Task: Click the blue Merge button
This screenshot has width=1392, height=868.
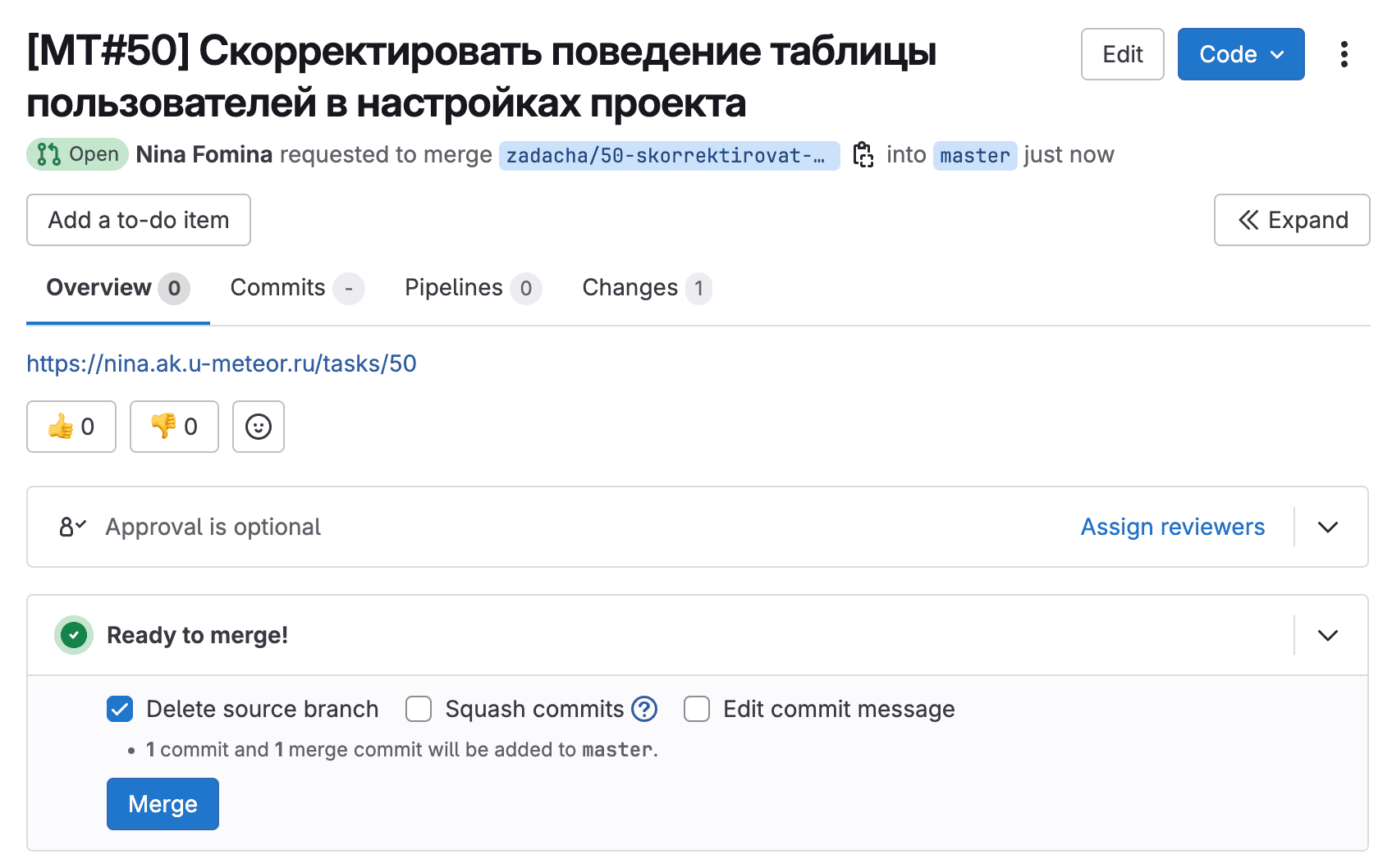Action: coord(163,804)
